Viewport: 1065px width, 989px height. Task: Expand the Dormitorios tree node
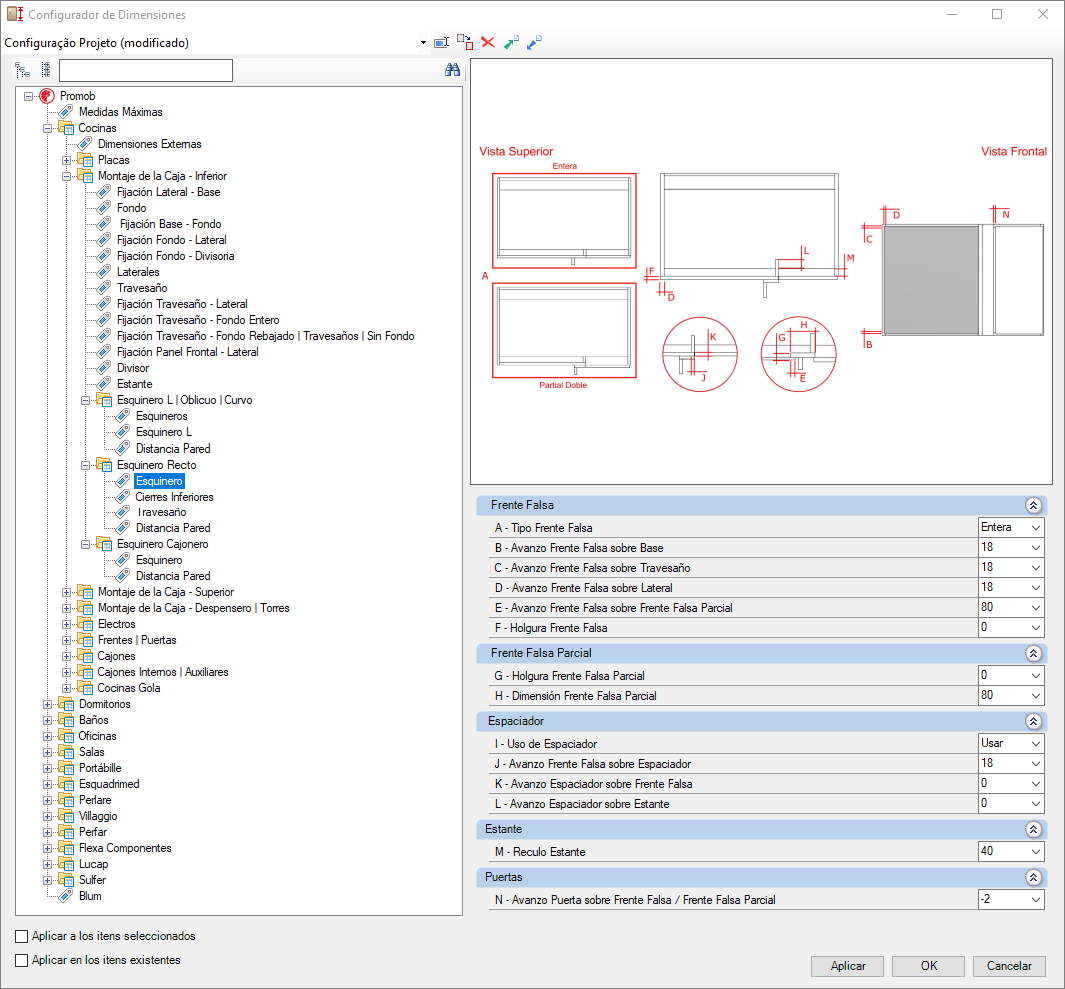pos(48,704)
